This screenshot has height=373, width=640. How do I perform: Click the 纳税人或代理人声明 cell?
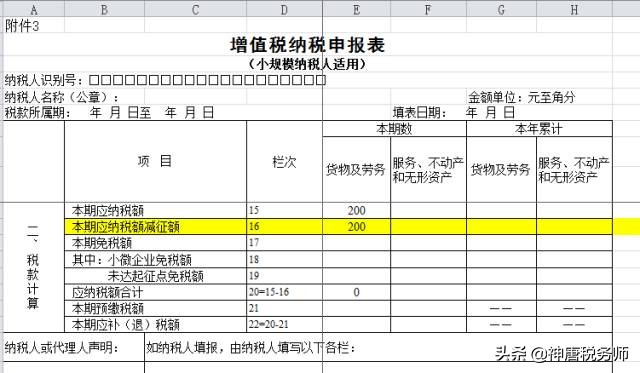coord(74,347)
